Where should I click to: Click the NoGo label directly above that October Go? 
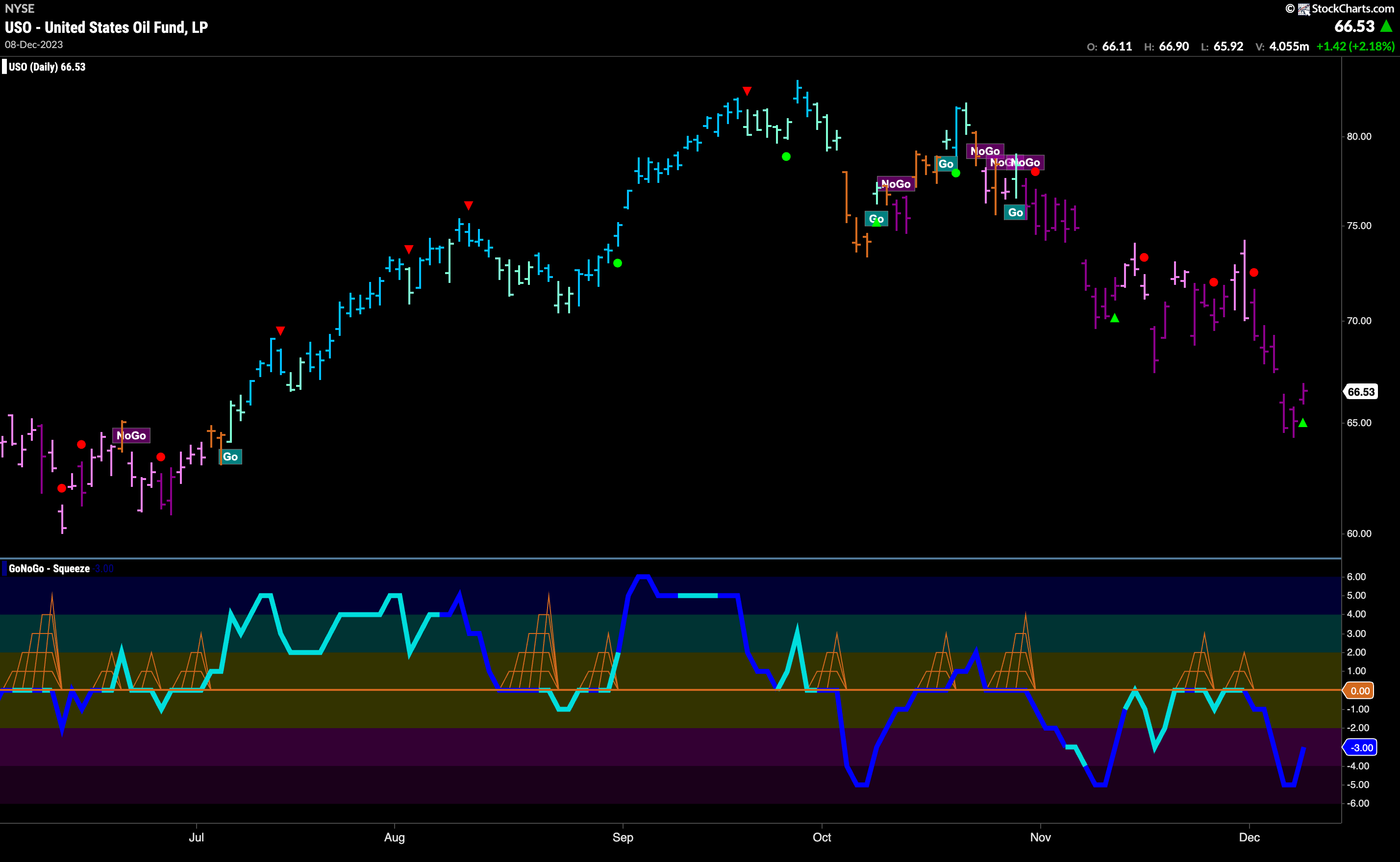point(896,183)
